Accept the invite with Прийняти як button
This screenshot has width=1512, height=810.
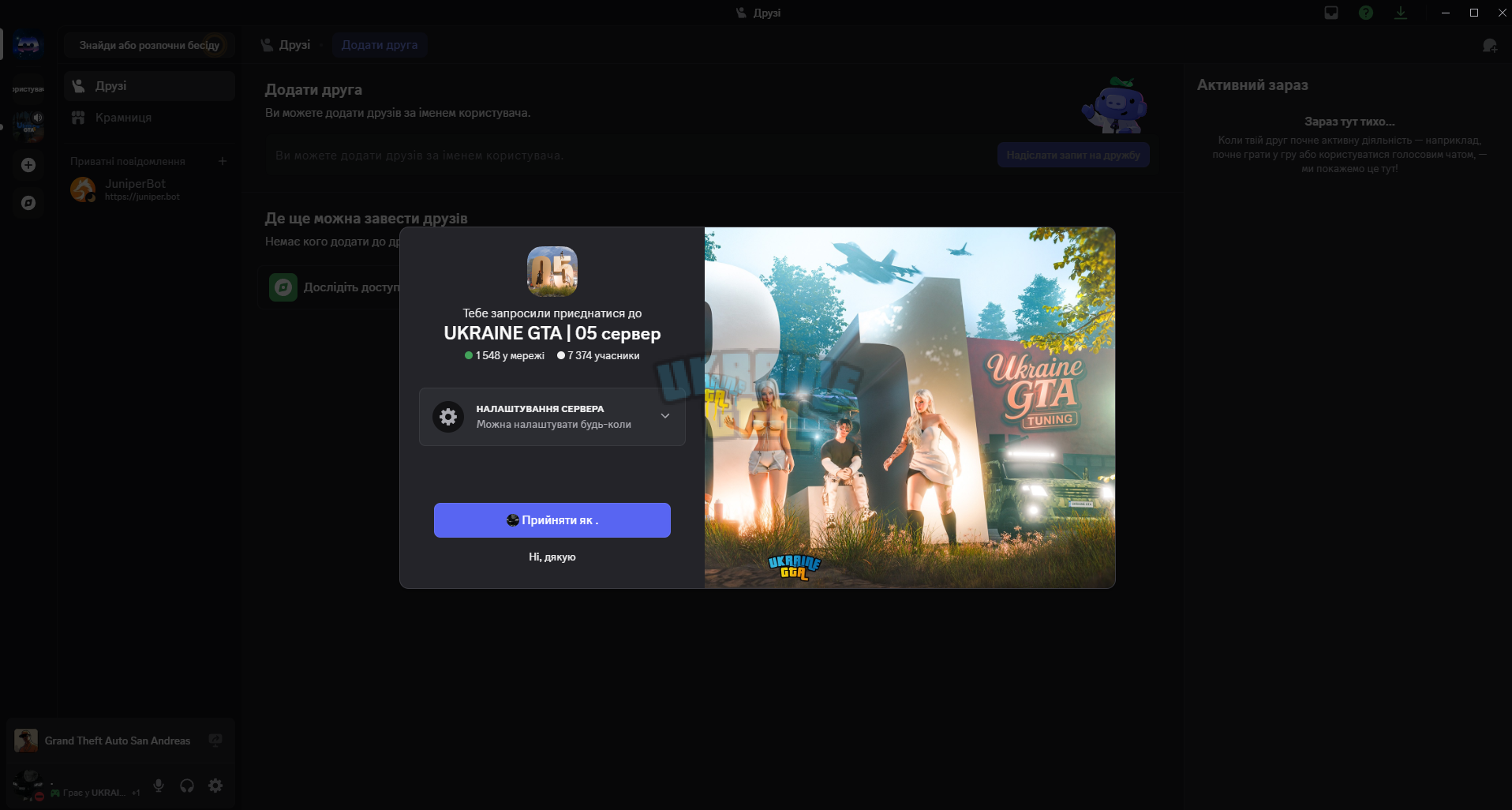[x=552, y=520]
